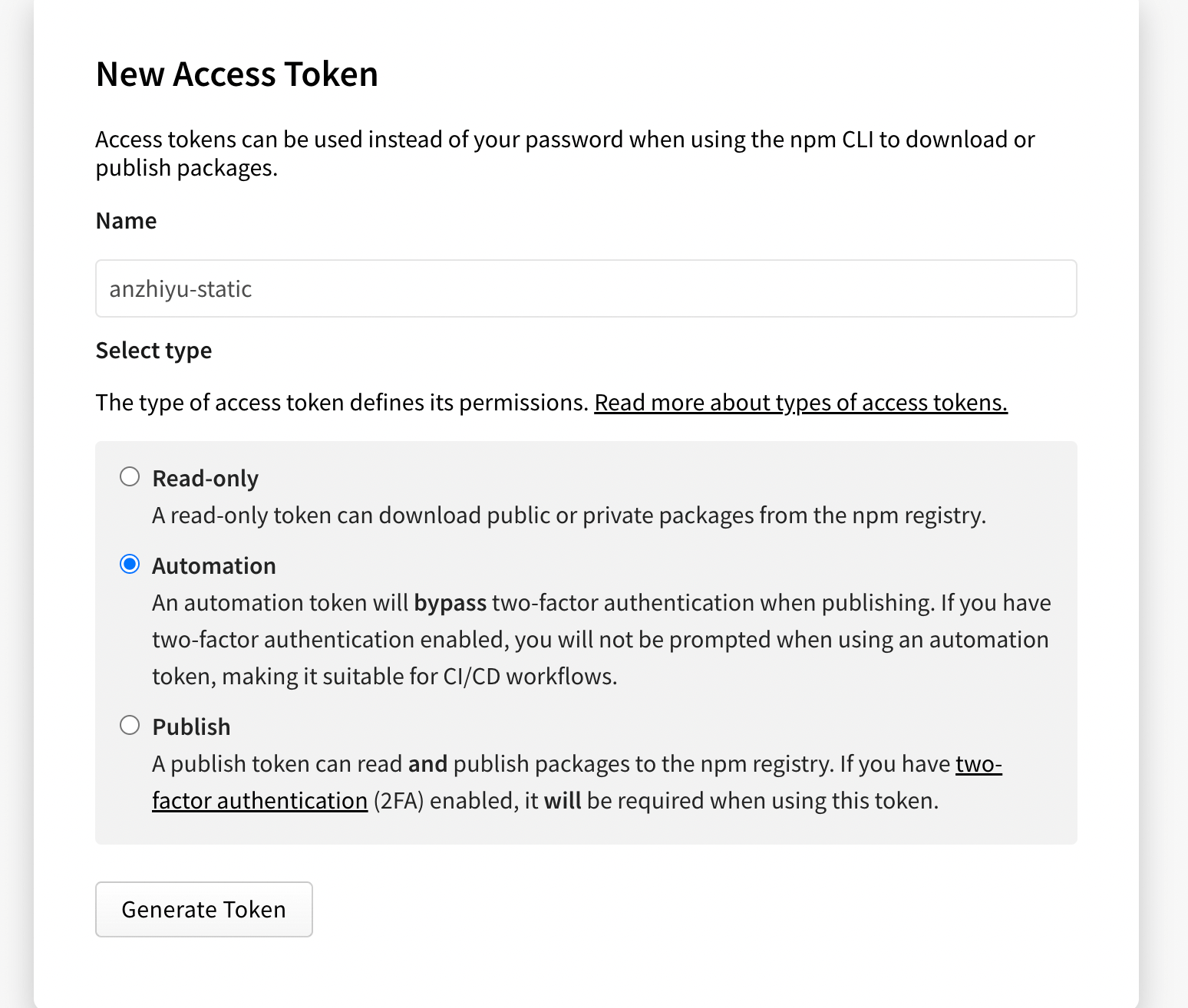This screenshot has width=1188, height=1008.
Task: Click the read-only token description text
Action: 568,515
